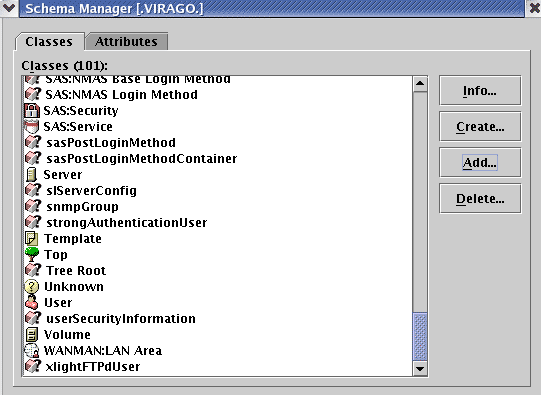Click the Delete... button

point(480,199)
